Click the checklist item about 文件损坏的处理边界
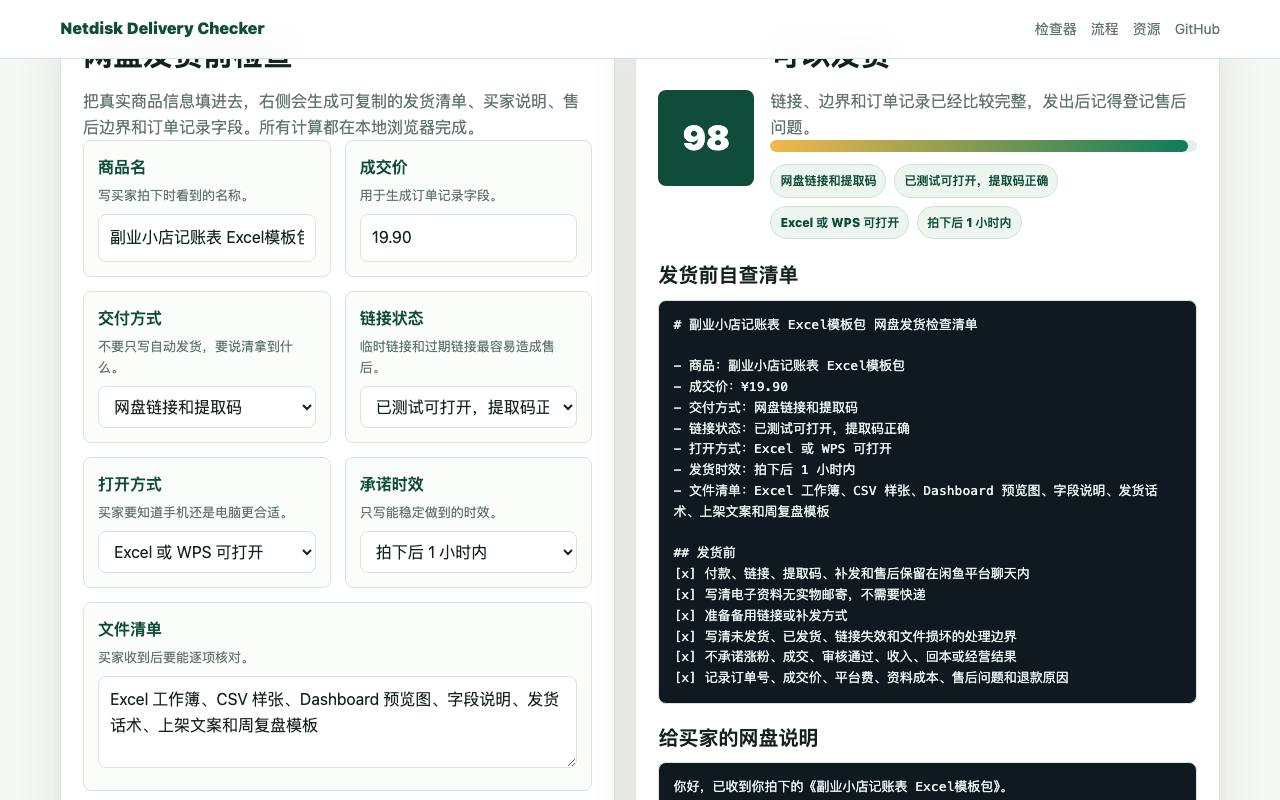 [845, 636]
